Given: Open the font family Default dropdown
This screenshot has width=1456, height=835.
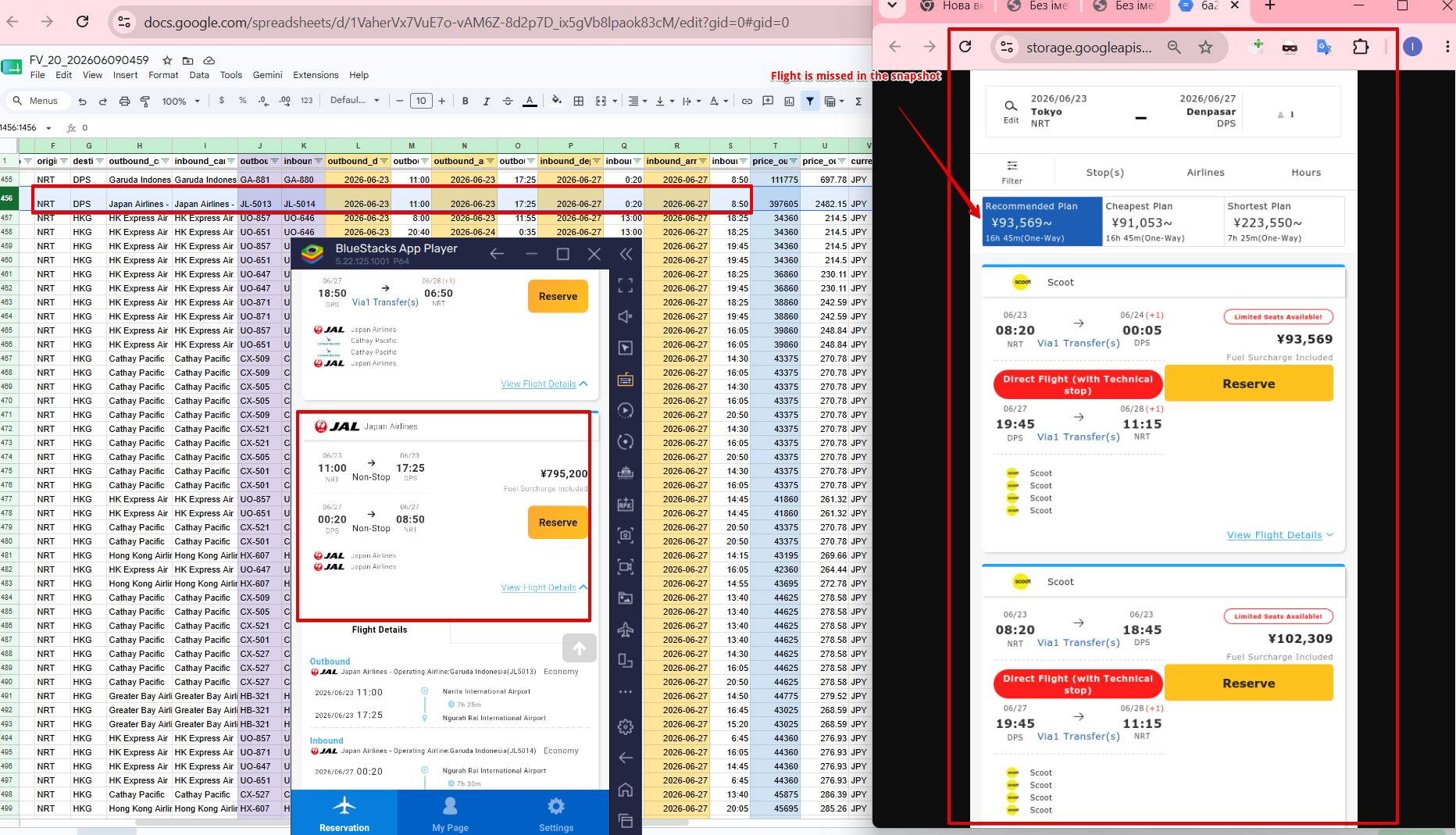Looking at the screenshot, I should [x=355, y=101].
